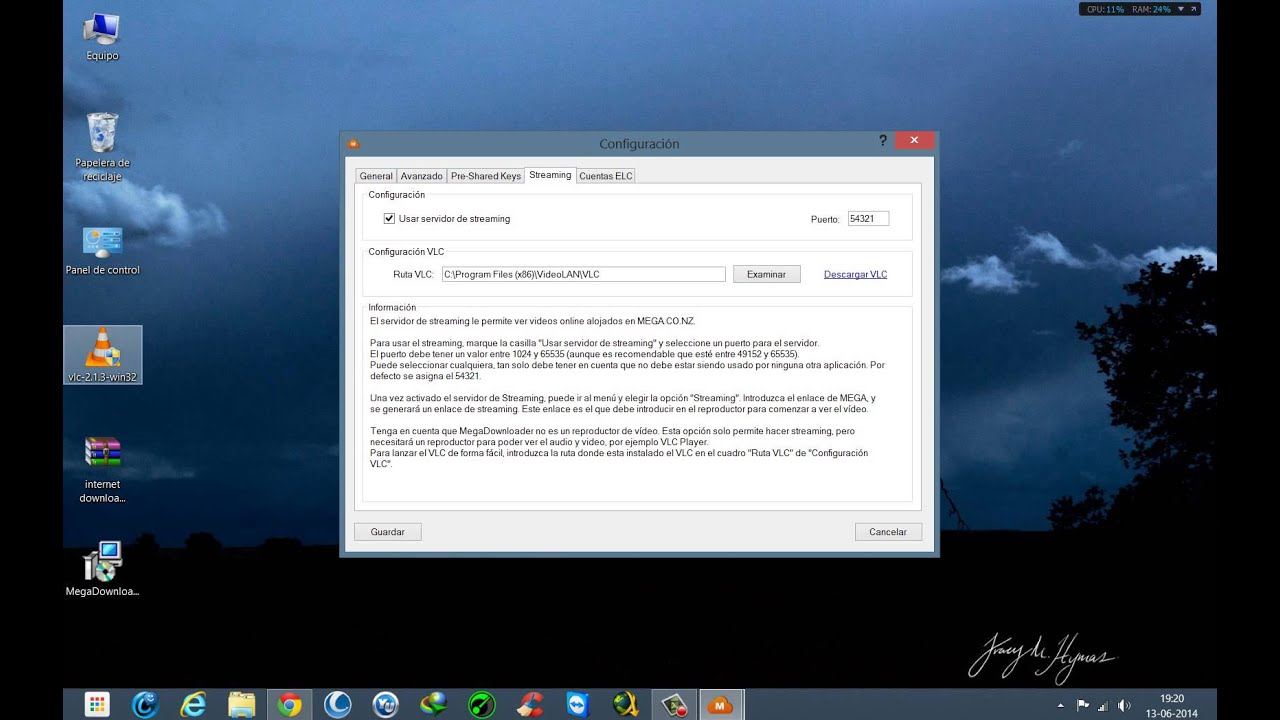
Task: Open CCleaner from the taskbar
Action: click(530, 704)
